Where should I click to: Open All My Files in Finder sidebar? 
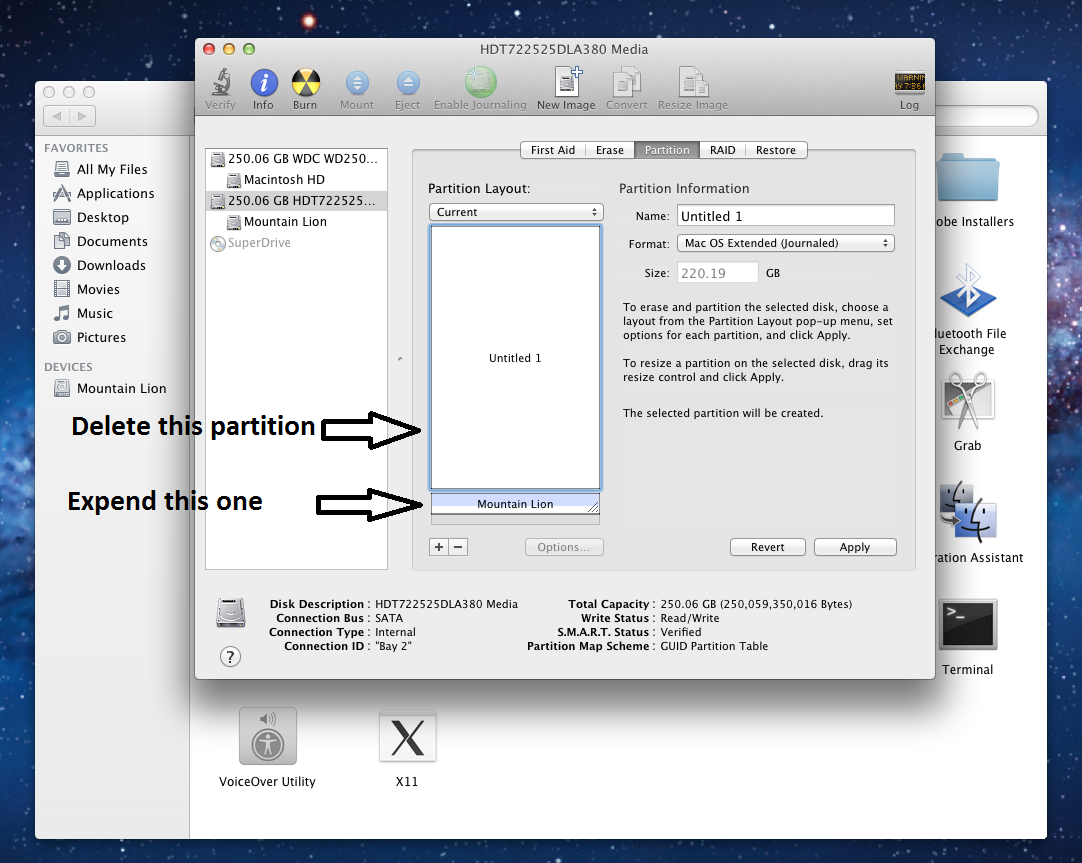[112, 169]
